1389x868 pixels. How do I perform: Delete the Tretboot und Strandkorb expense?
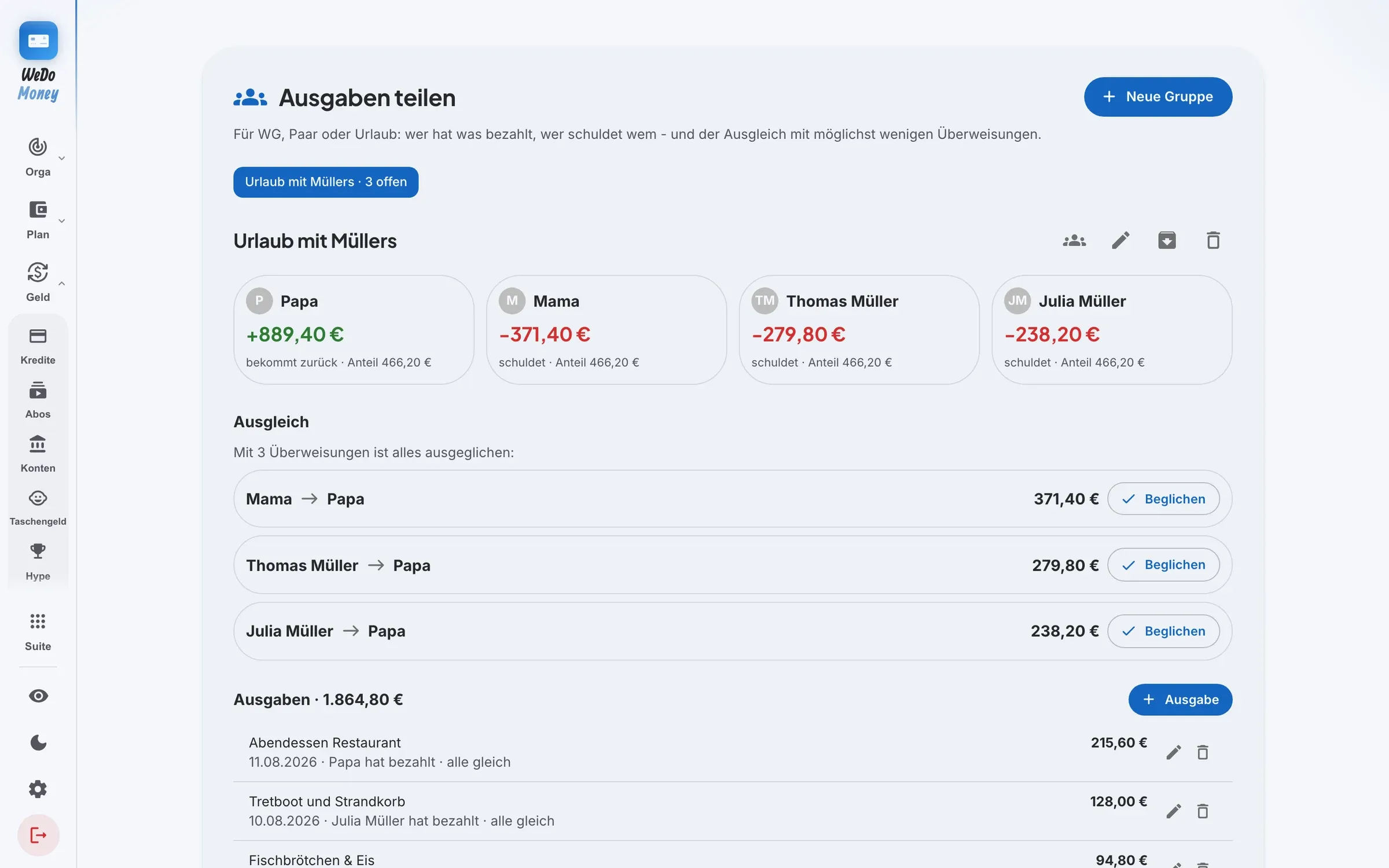[1203, 811]
